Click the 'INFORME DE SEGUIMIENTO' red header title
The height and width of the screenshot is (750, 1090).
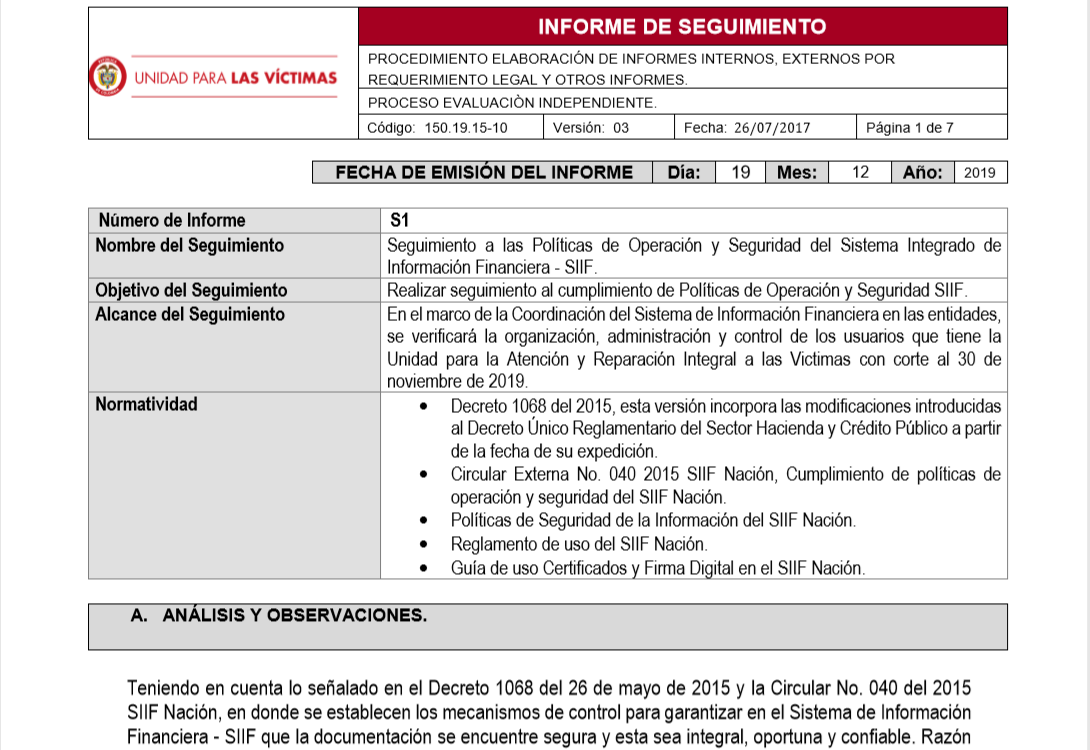(x=682, y=26)
